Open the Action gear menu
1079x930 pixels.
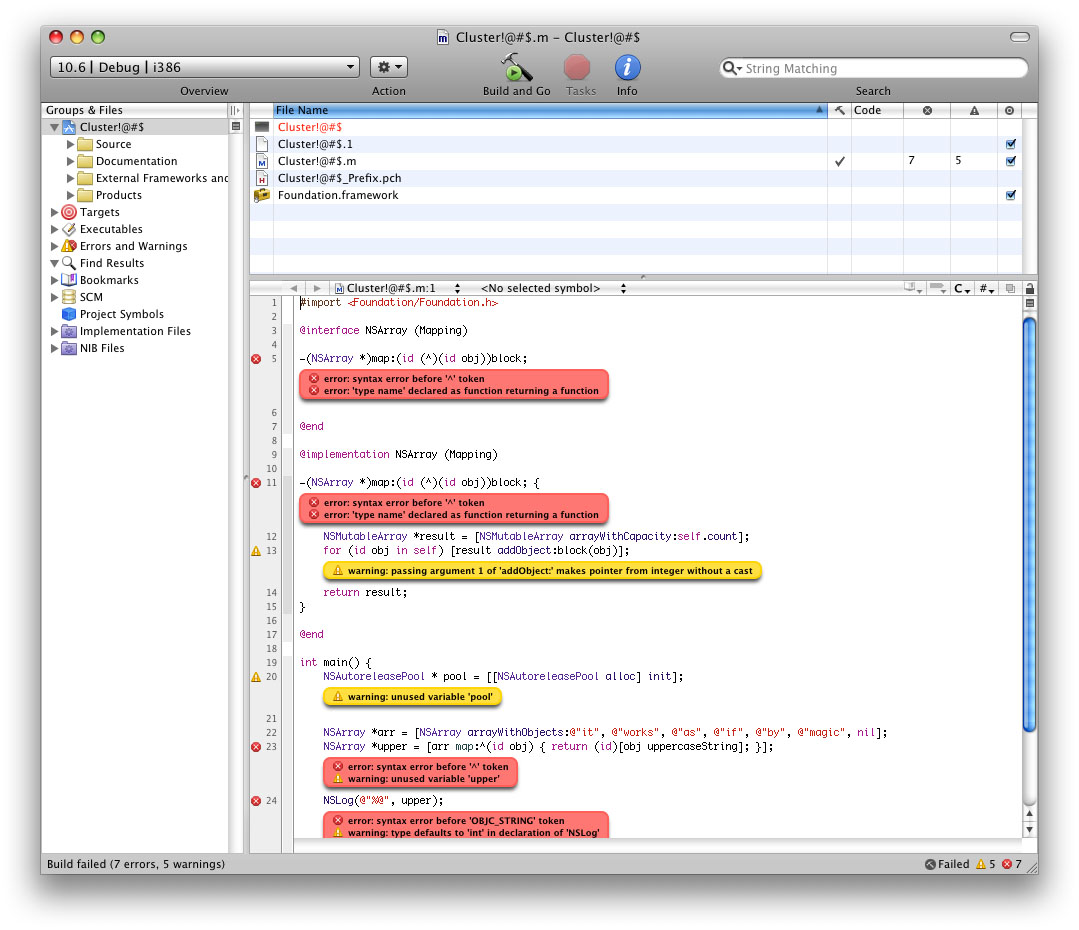click(389, 67)
